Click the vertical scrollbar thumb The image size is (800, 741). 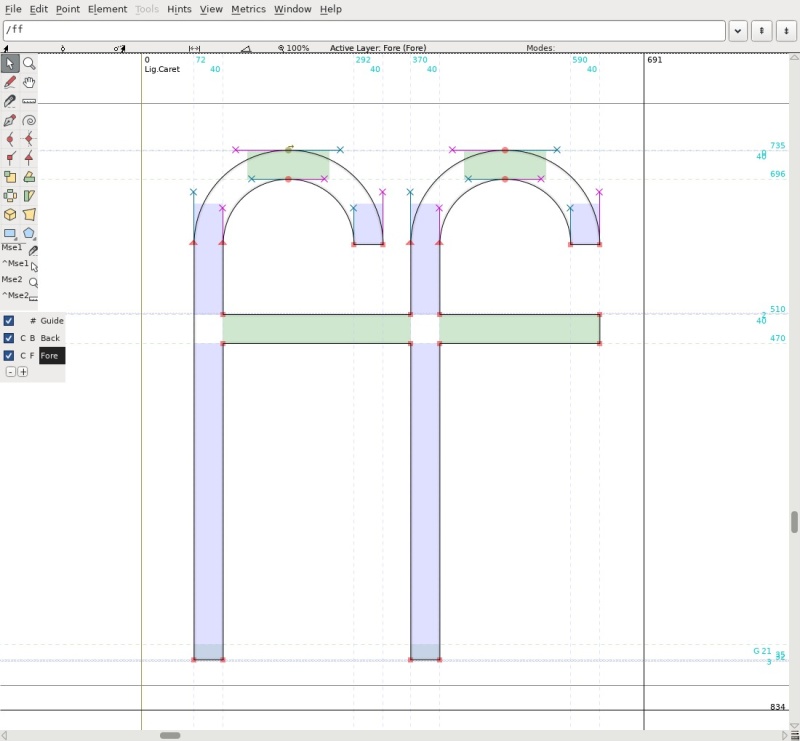click(x=794, y=522)
